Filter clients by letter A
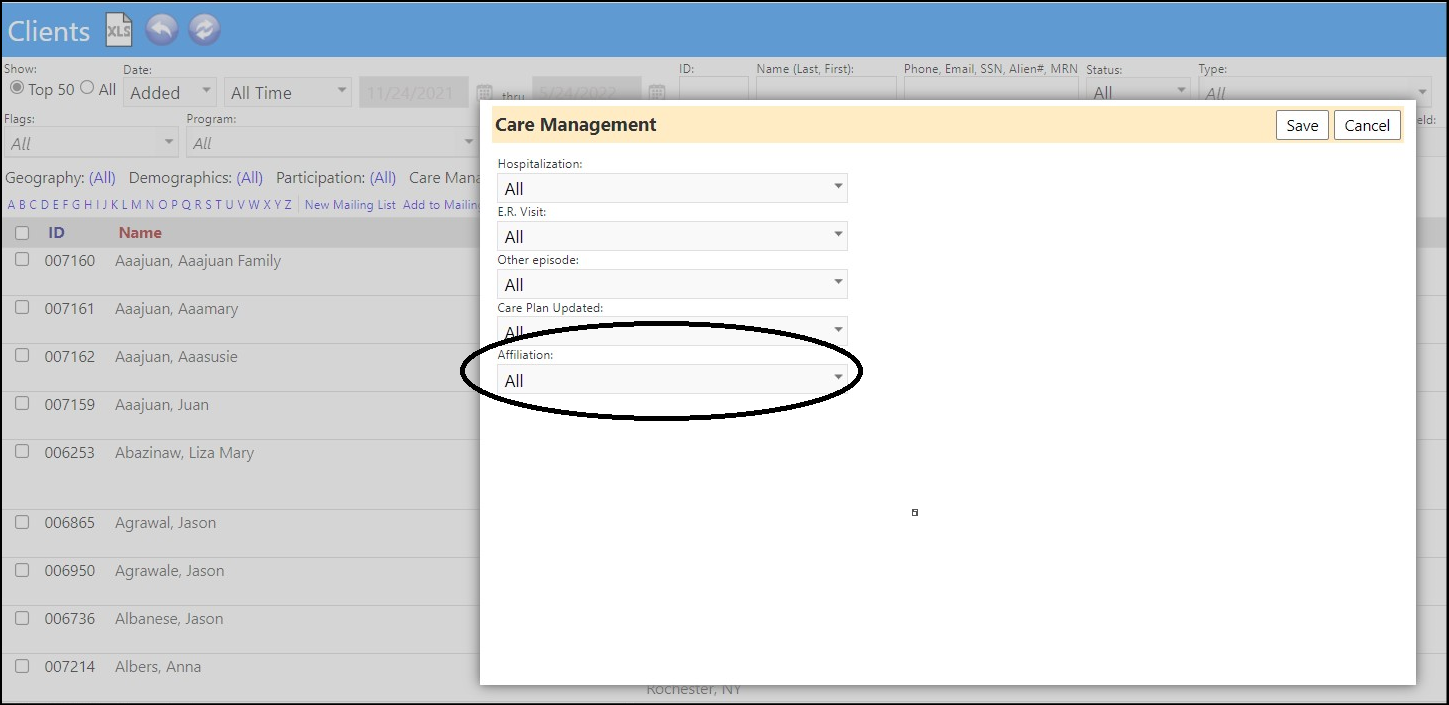The width and height of the screenshot is (1449, 705). click(x=12, y=205)
